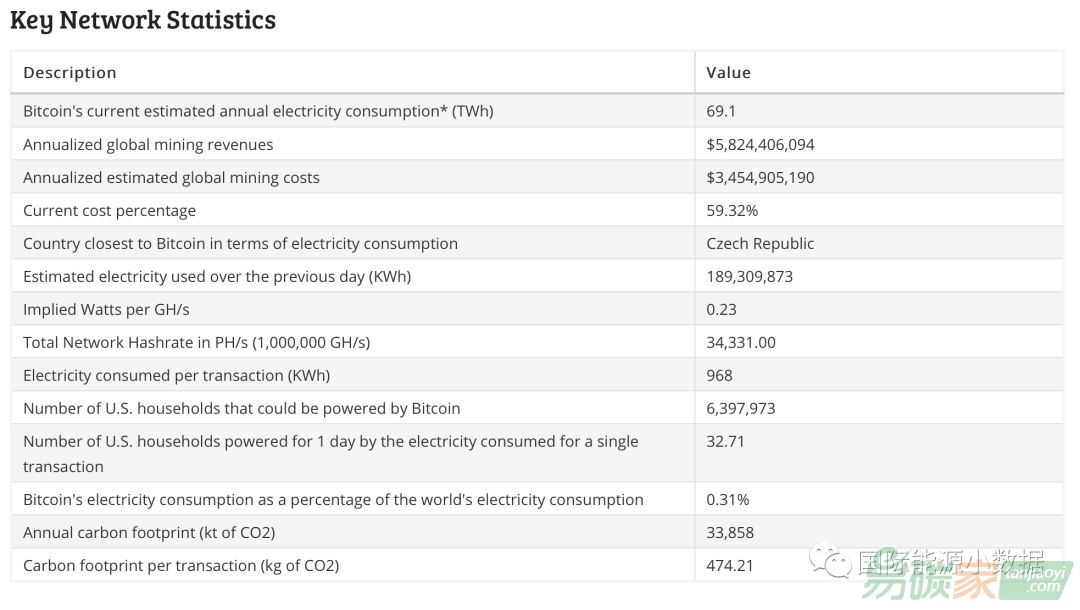Click the Total Network Hashrate row label

[x=196, y=343]
